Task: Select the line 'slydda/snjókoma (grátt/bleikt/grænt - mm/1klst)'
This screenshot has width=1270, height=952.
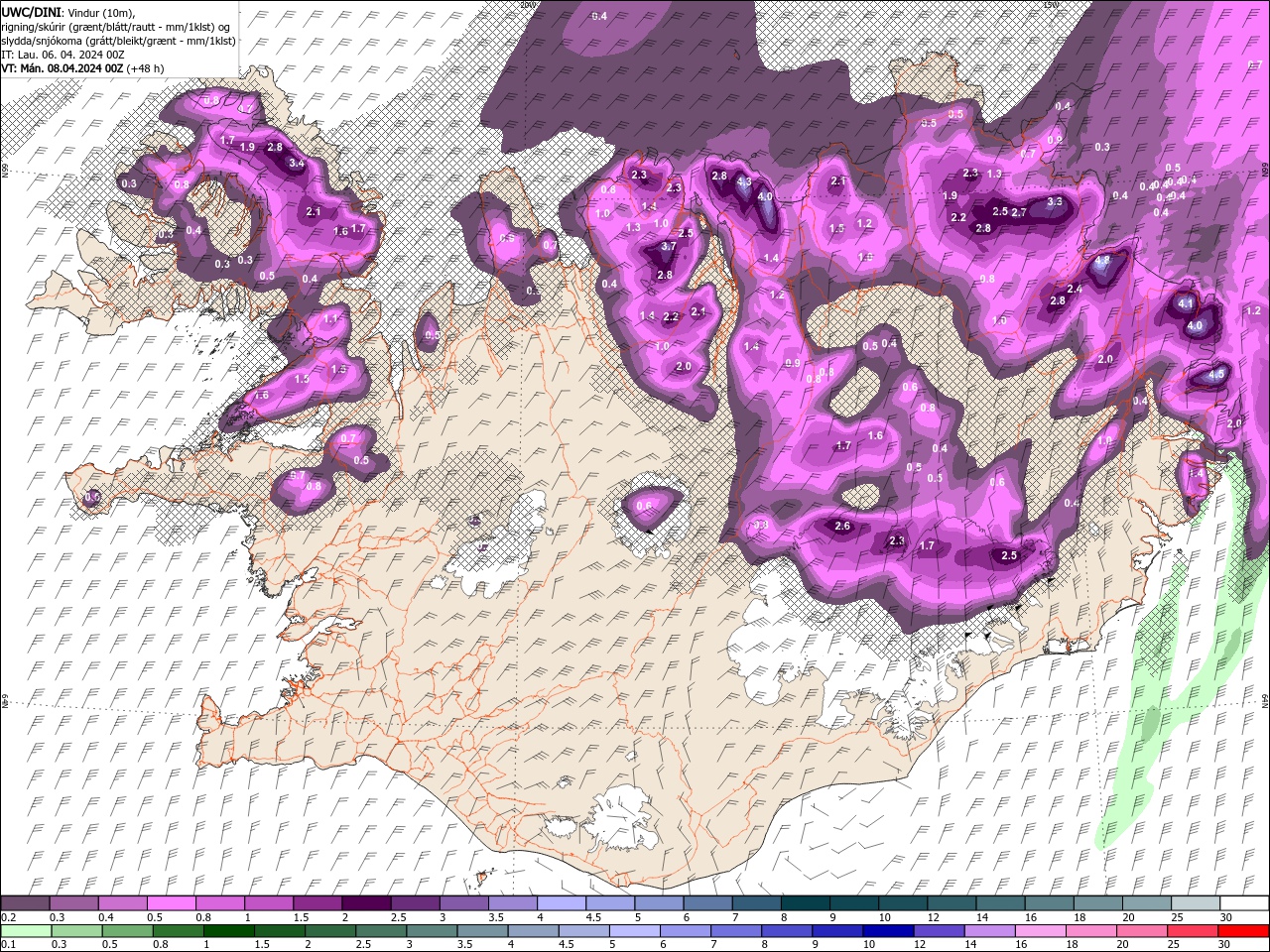Action: tap(118, 41)
